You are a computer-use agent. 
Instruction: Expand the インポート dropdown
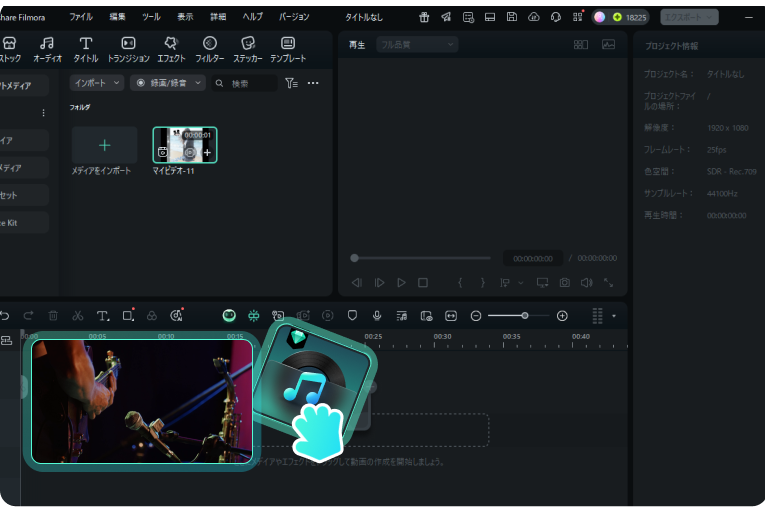(96, 83)
